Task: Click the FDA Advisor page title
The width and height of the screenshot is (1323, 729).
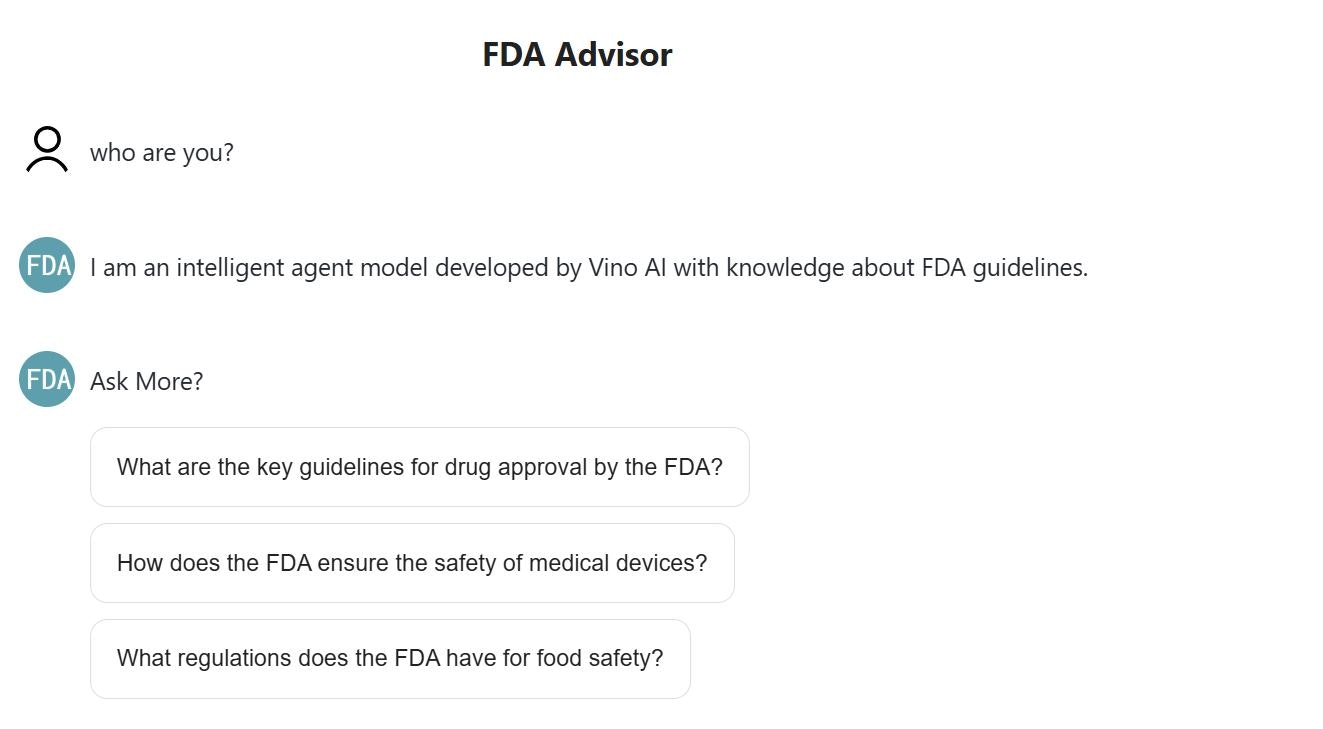Action: [577, 54]
